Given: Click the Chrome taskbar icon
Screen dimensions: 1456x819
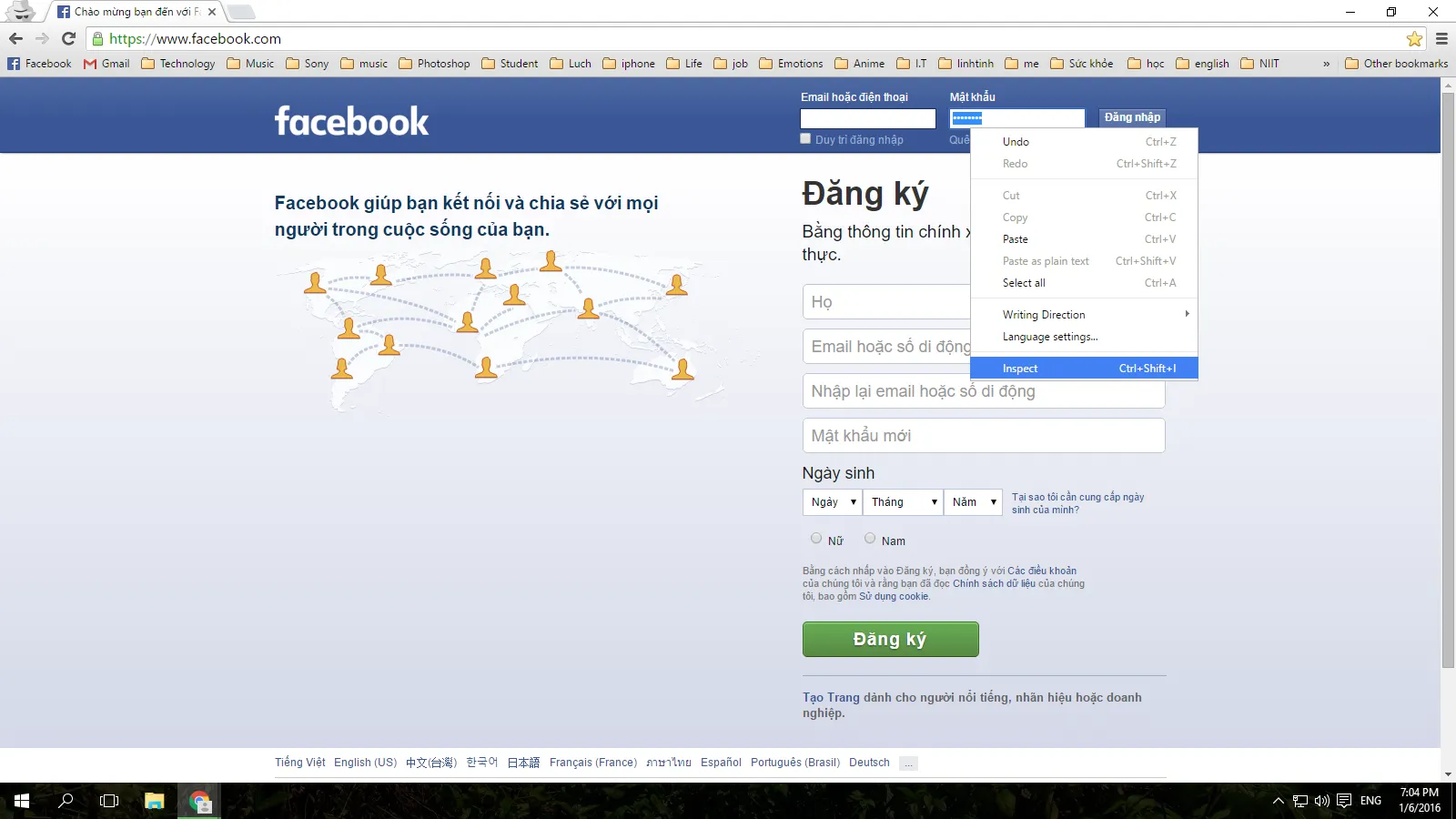Looking at the screenshot, I should (x=199, y=801).
